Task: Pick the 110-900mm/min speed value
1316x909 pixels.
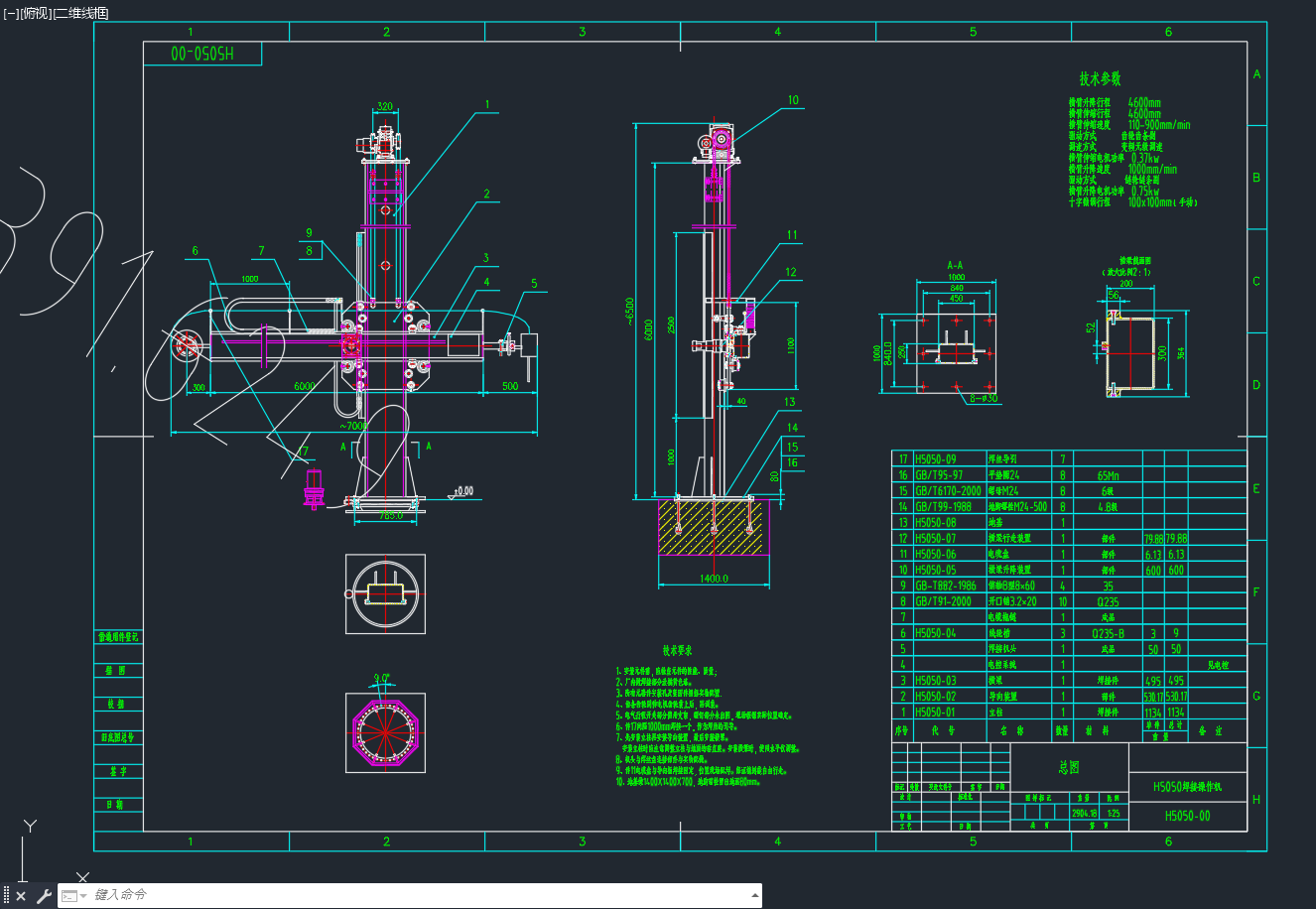Action: pyautogui.click(x=1159, y=125)
